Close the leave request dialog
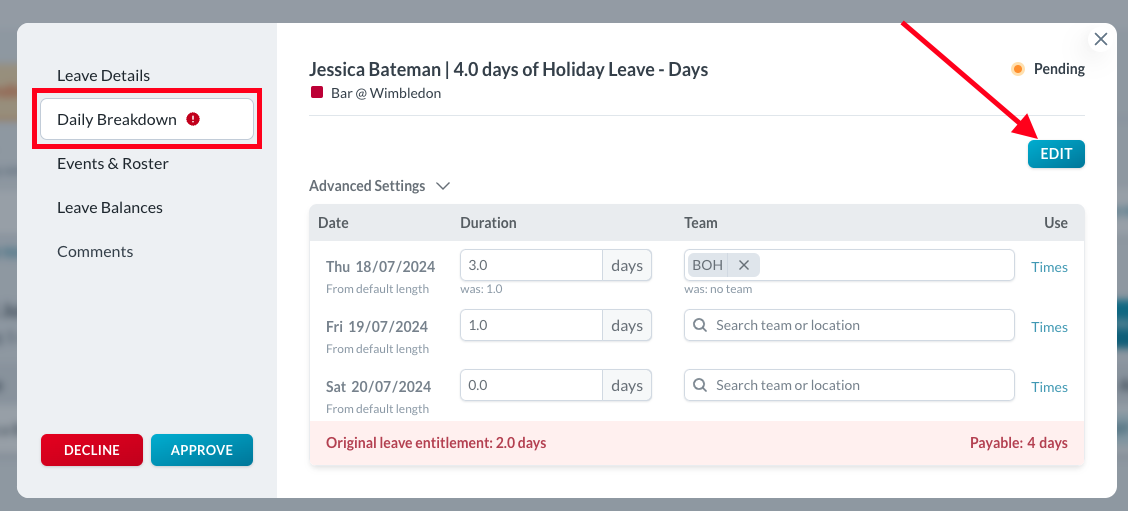Image resolution: width=1128 pixels, height=511 pixels. pos(1101,39)
